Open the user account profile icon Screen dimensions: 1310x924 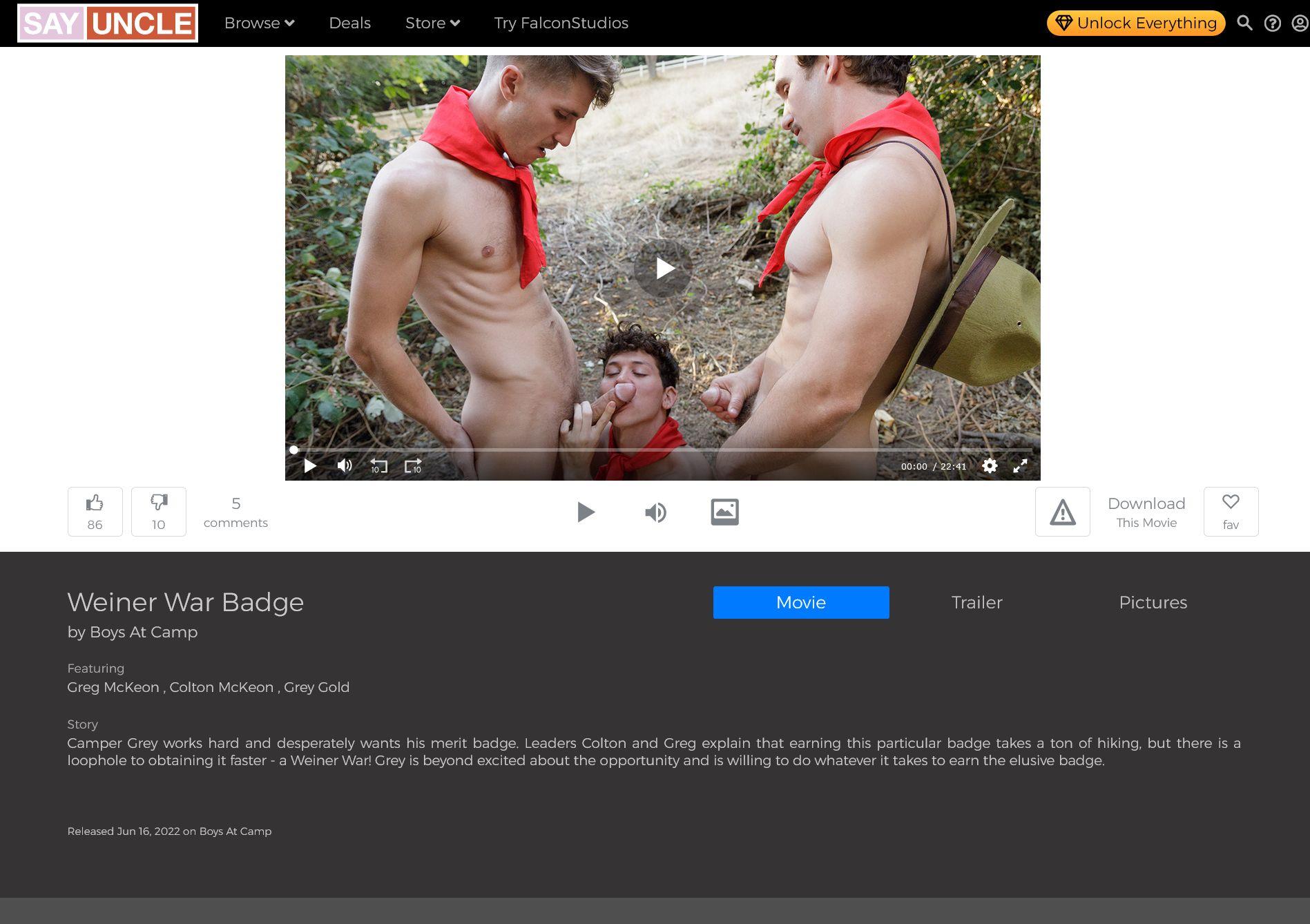1300,23
